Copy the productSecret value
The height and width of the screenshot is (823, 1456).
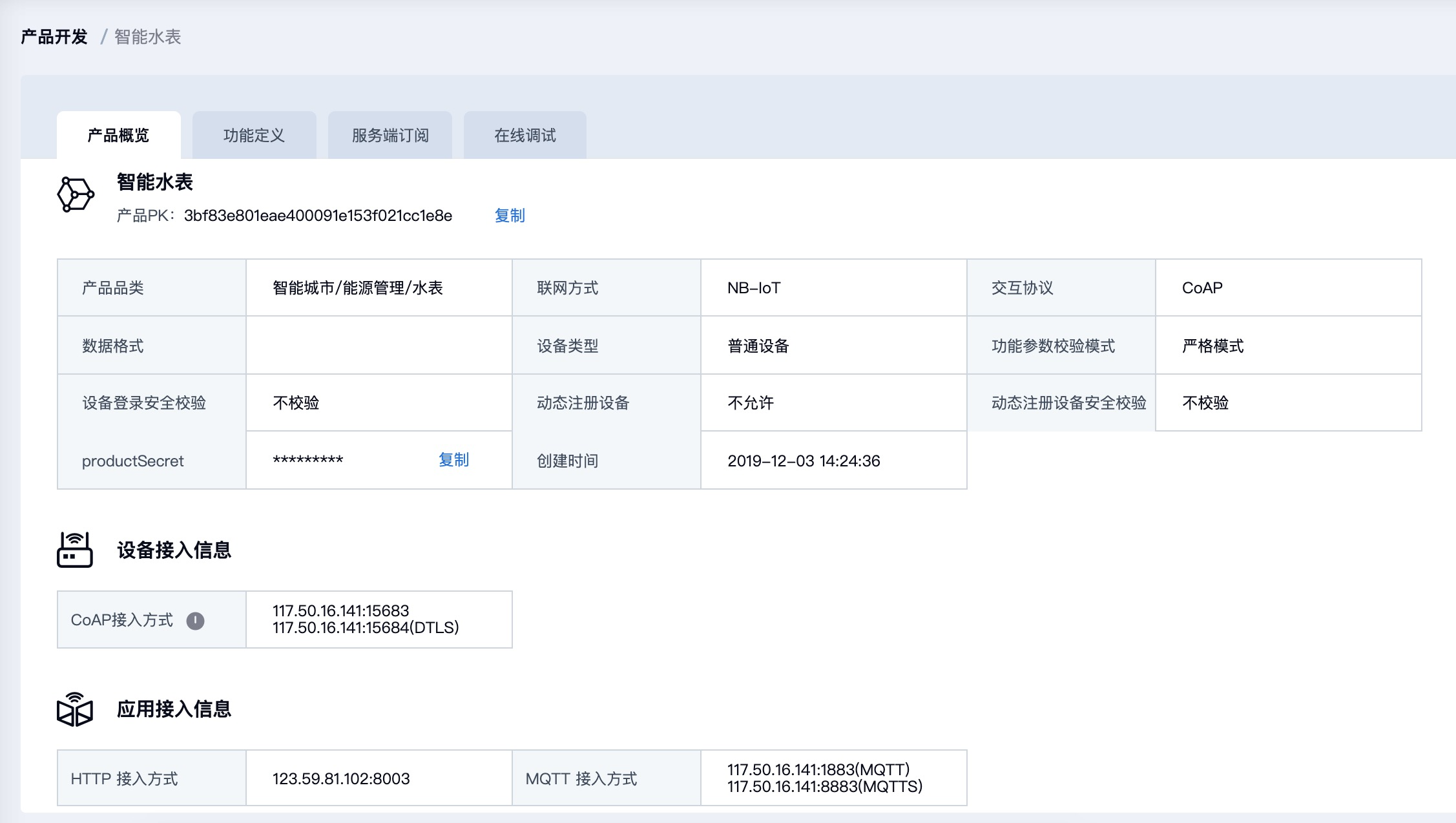[453, 460]
